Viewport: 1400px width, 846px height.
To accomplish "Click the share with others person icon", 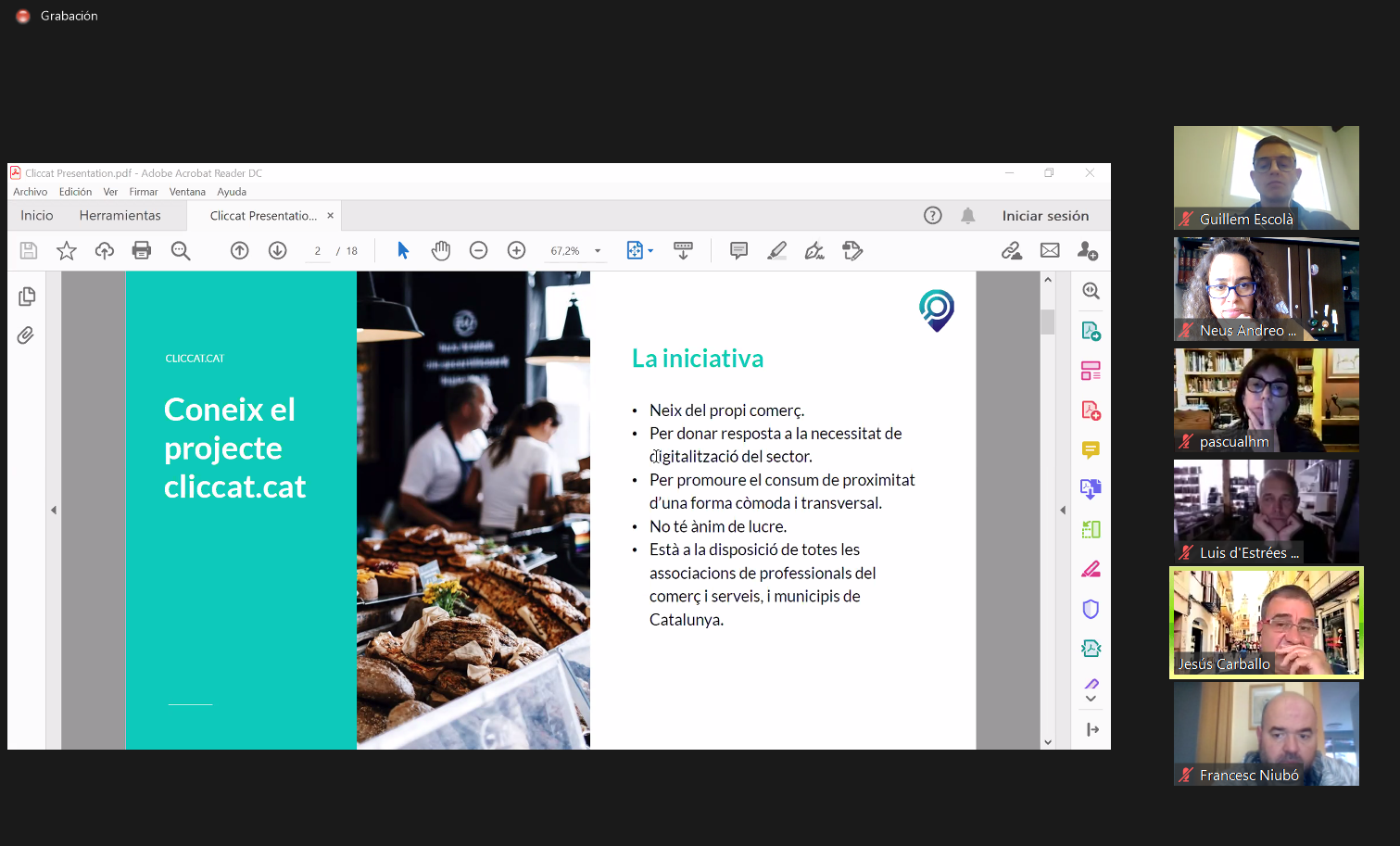I will coord(1088,250).
